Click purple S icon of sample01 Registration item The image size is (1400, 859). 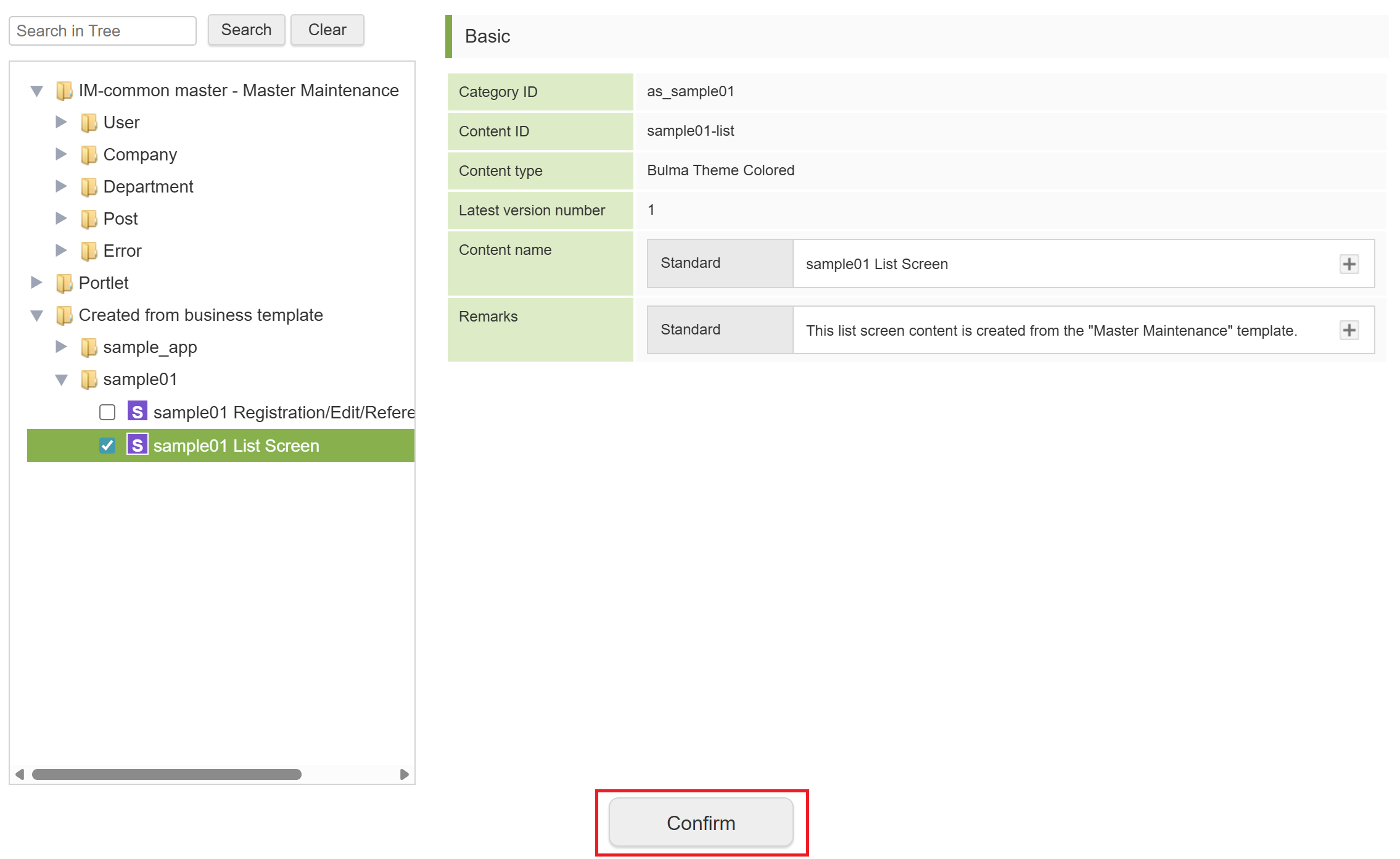click(x=137, y=412)
